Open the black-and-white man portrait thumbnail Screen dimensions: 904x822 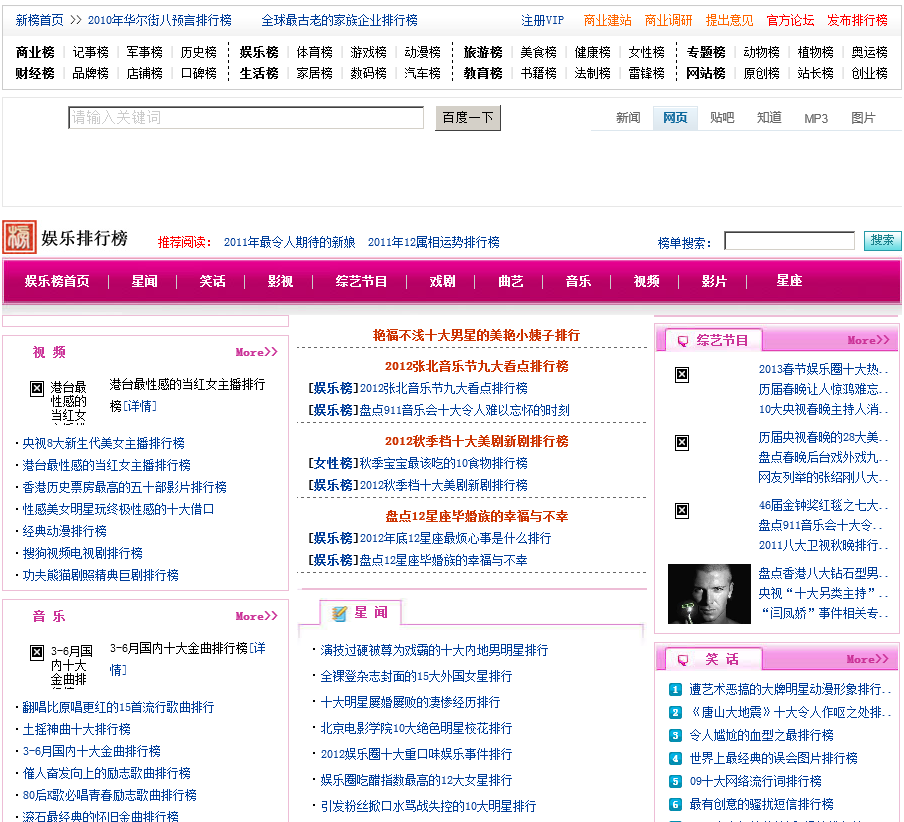coord(709,594)
